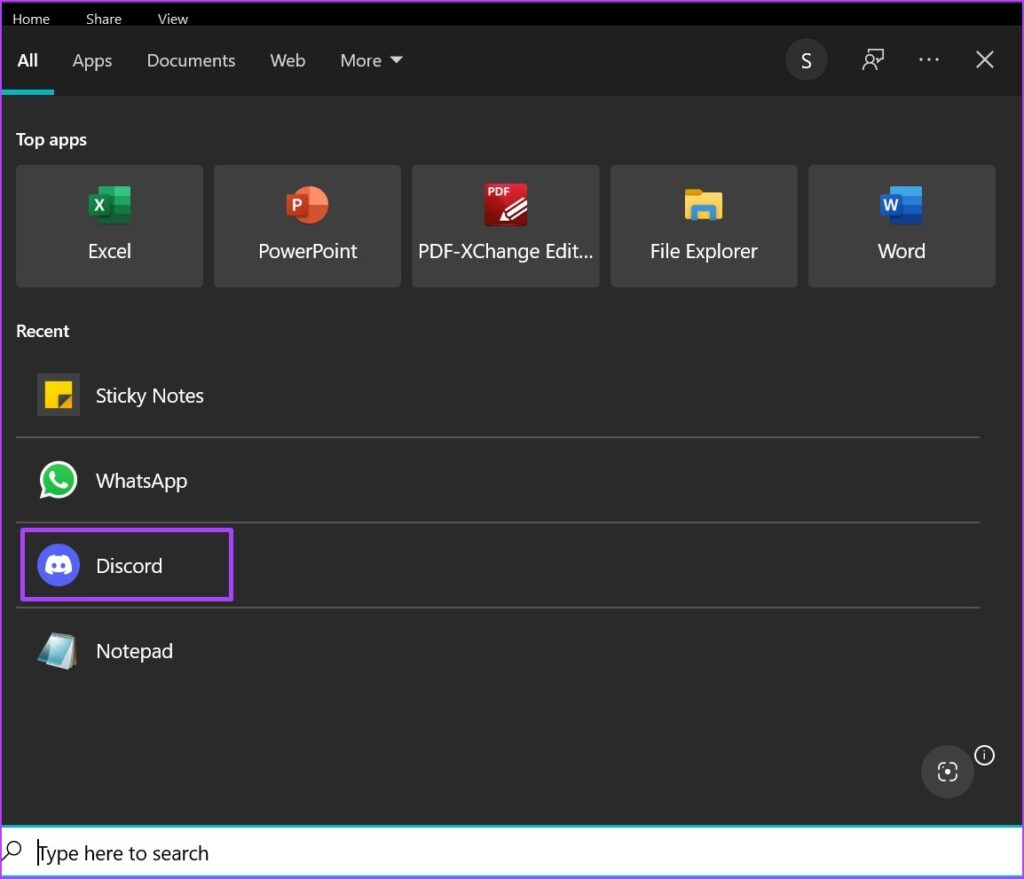Launch PowerPoint from Top apps
This screenshot has width=1024, height=879.
point(307,226)
